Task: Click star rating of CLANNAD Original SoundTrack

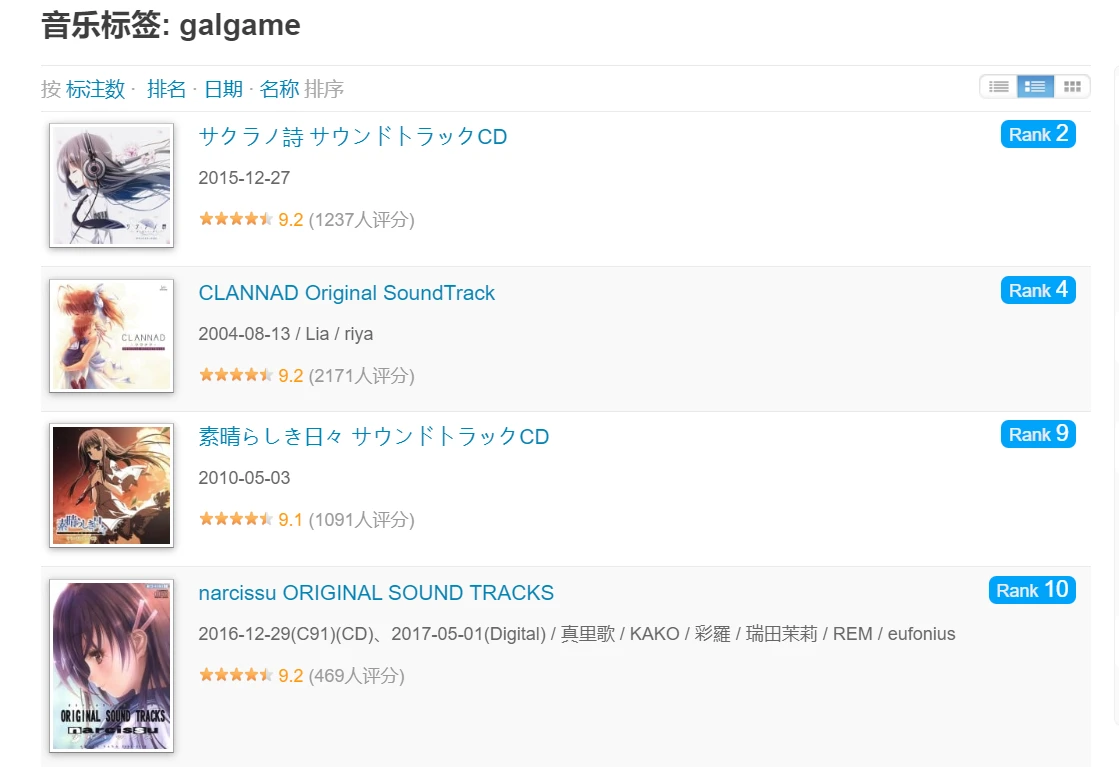Action: tap(235, 375)
